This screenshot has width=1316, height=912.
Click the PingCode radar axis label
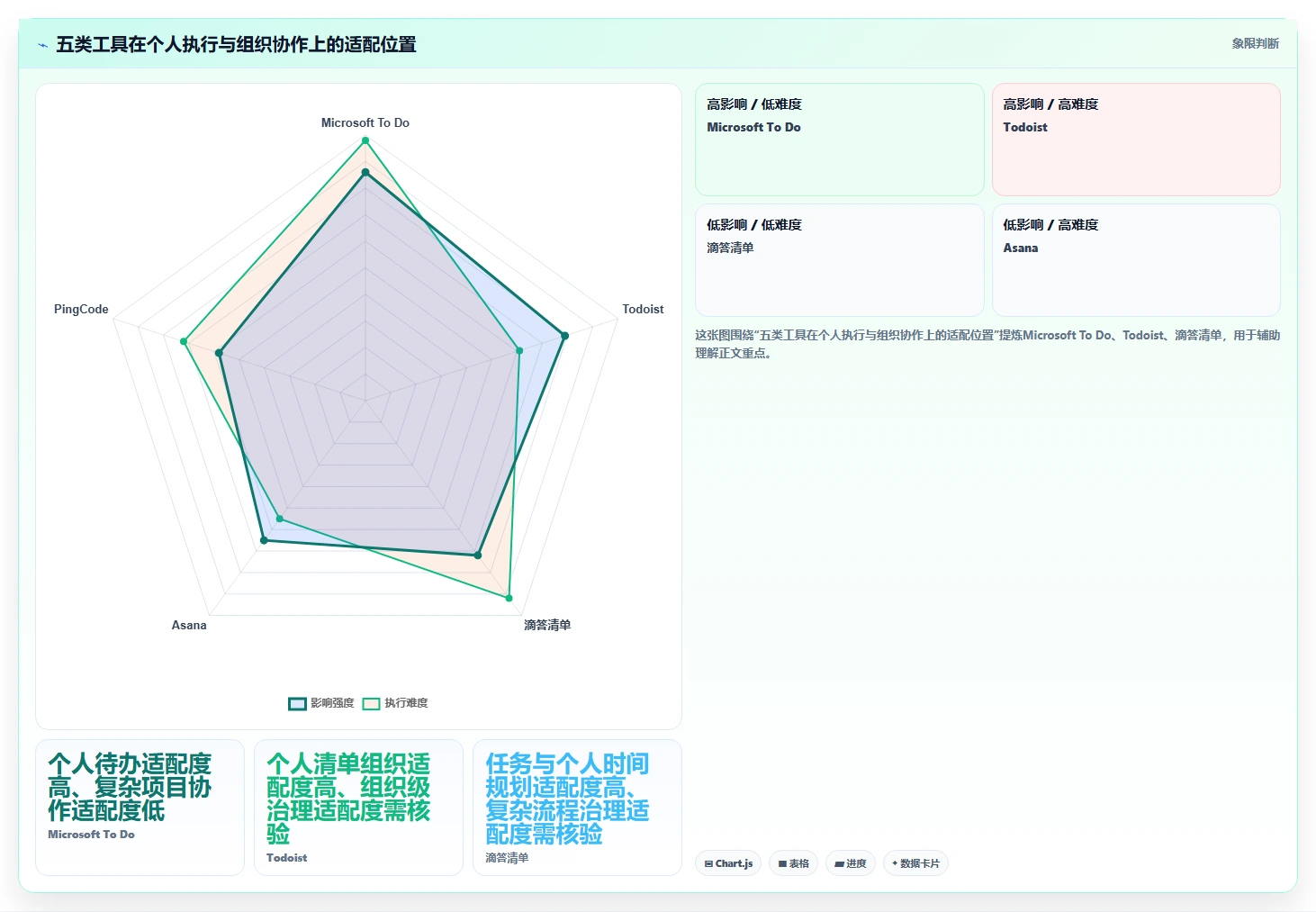pos(81,309)
